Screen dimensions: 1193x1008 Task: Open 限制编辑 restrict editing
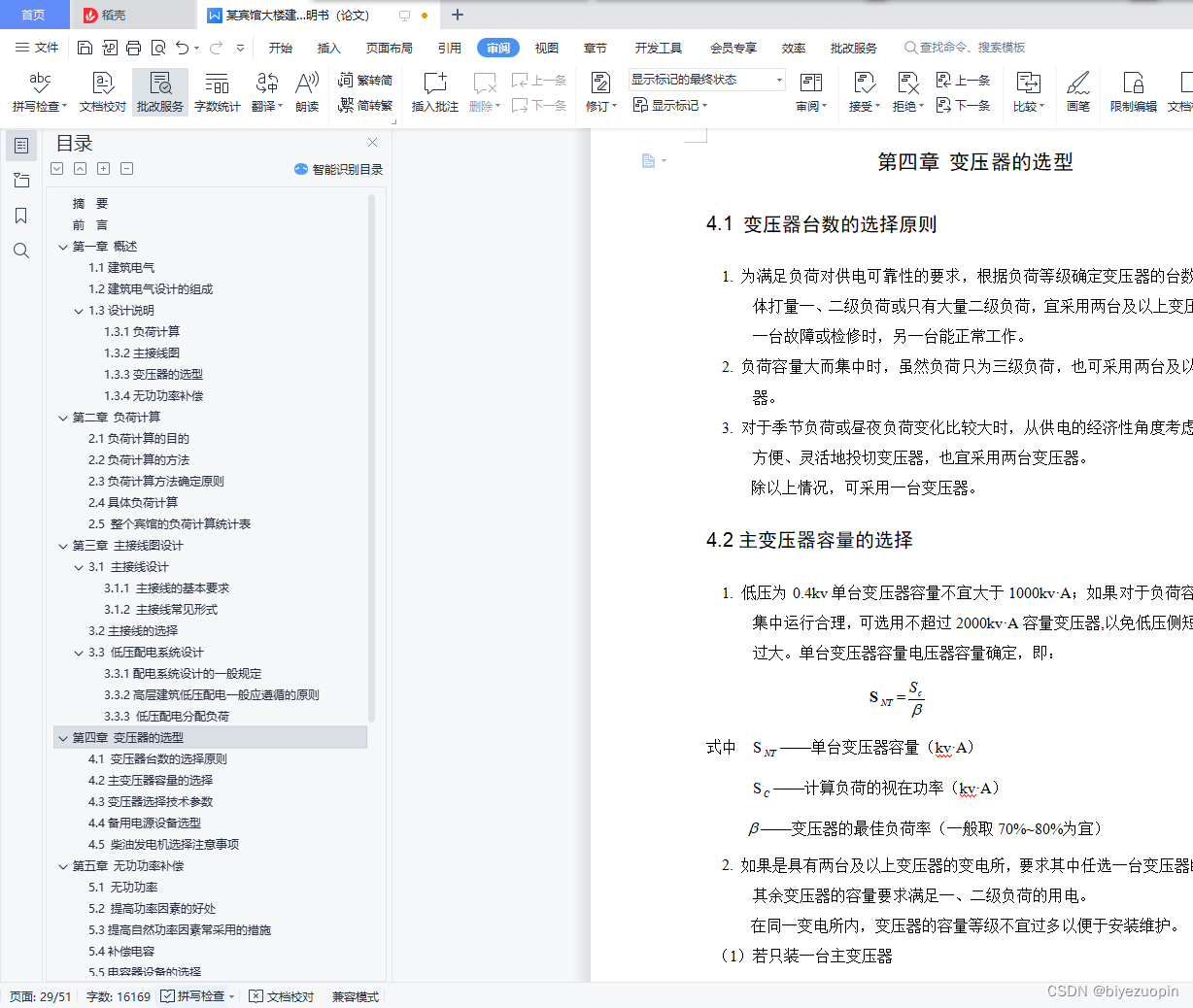1134,92
